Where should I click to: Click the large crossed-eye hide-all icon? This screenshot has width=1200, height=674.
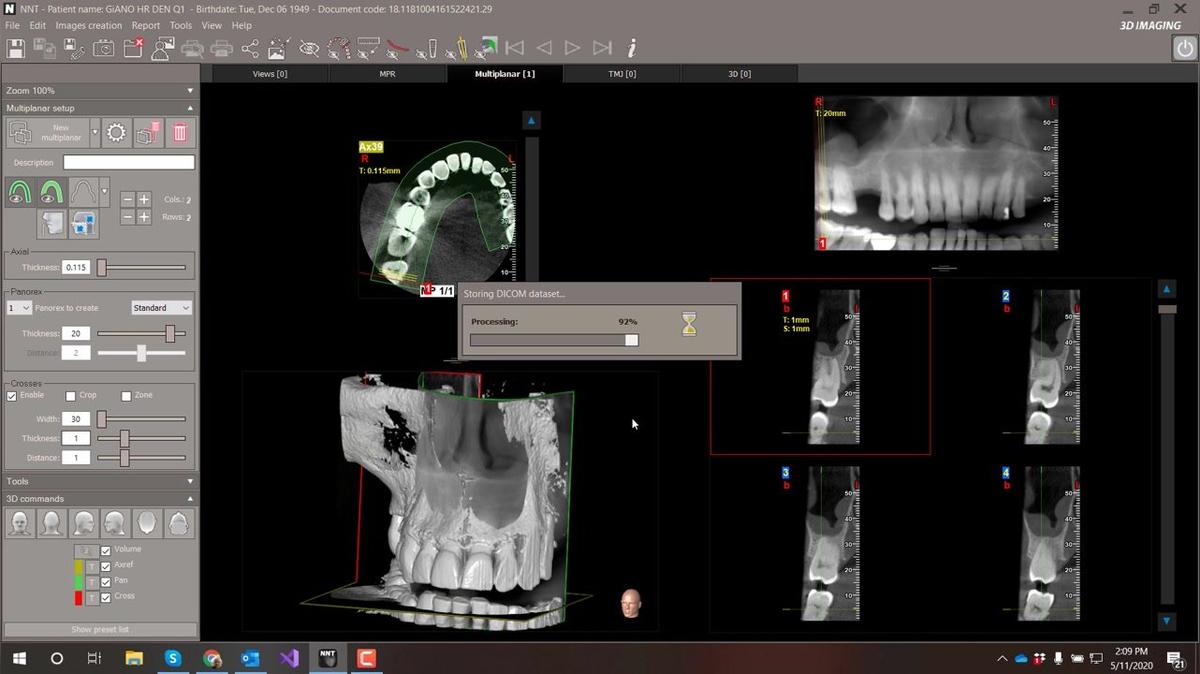[x=309, y=47]
